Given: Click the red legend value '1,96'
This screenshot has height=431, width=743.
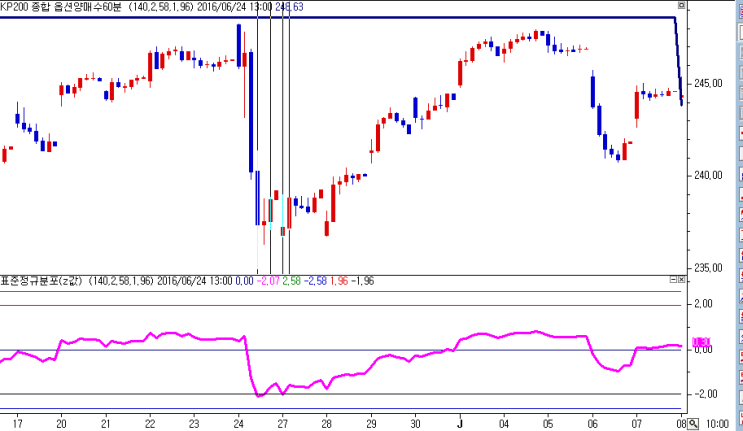Looking at the screenshot, I should [339, 281].
